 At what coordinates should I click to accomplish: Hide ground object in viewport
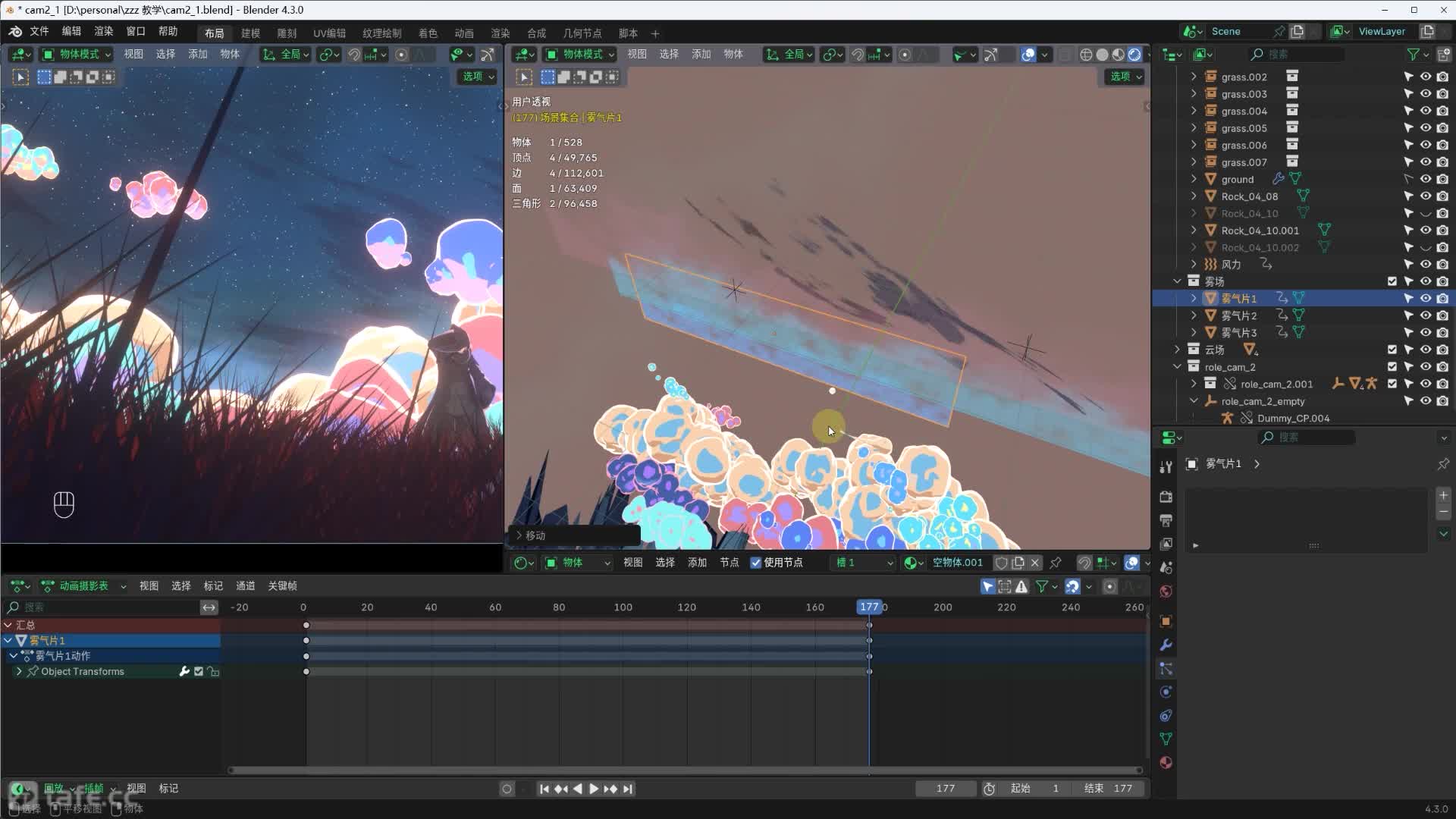[1426, 180]
